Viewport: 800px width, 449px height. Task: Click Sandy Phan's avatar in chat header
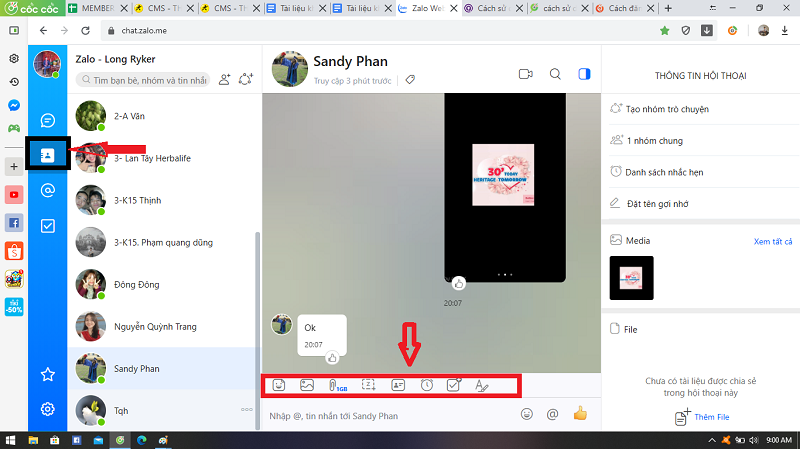coord(290,69)
